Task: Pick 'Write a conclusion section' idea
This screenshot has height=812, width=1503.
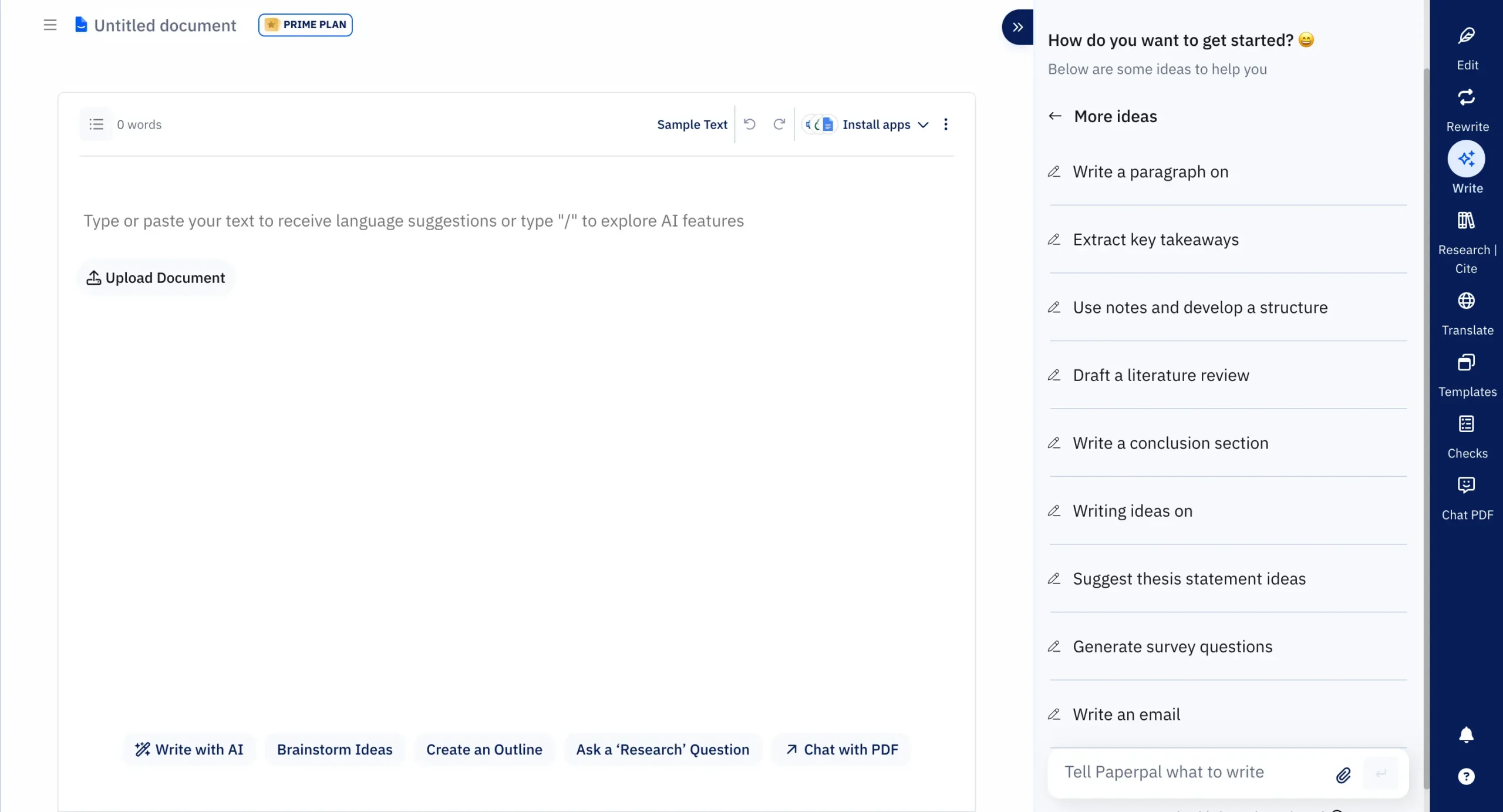Action: (x=1228, y=443)
